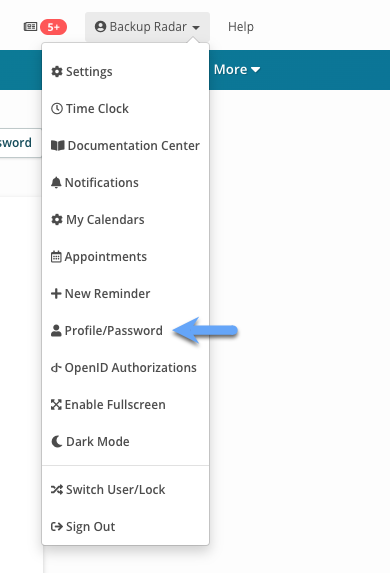The image size is (390, 573).
Task: Open My Calendars from the menu
Action: (125, 220)
